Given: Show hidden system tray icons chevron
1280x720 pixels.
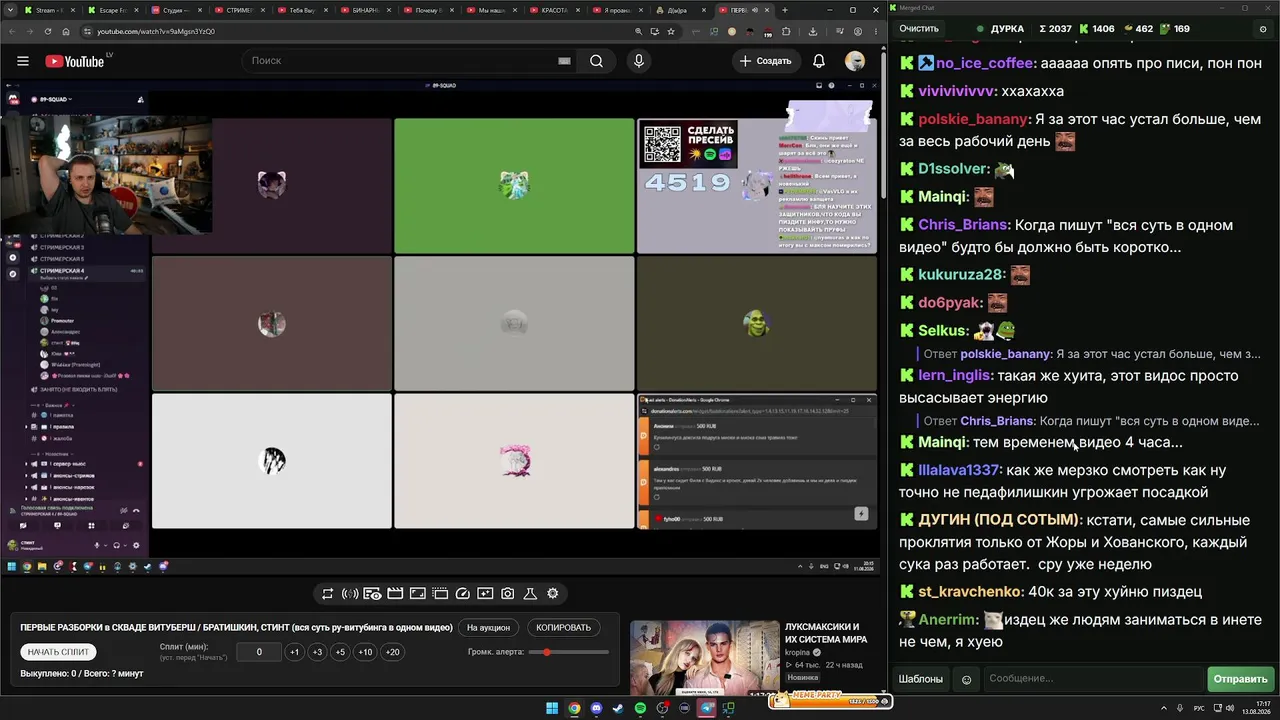Looking at the screenshot, I should pyautogui.click(x=1165, y=708).
